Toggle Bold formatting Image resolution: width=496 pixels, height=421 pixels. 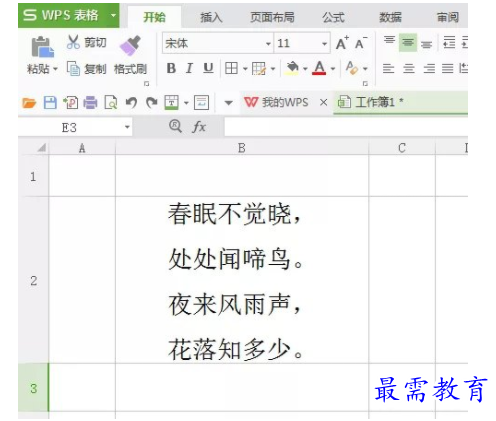171,68
